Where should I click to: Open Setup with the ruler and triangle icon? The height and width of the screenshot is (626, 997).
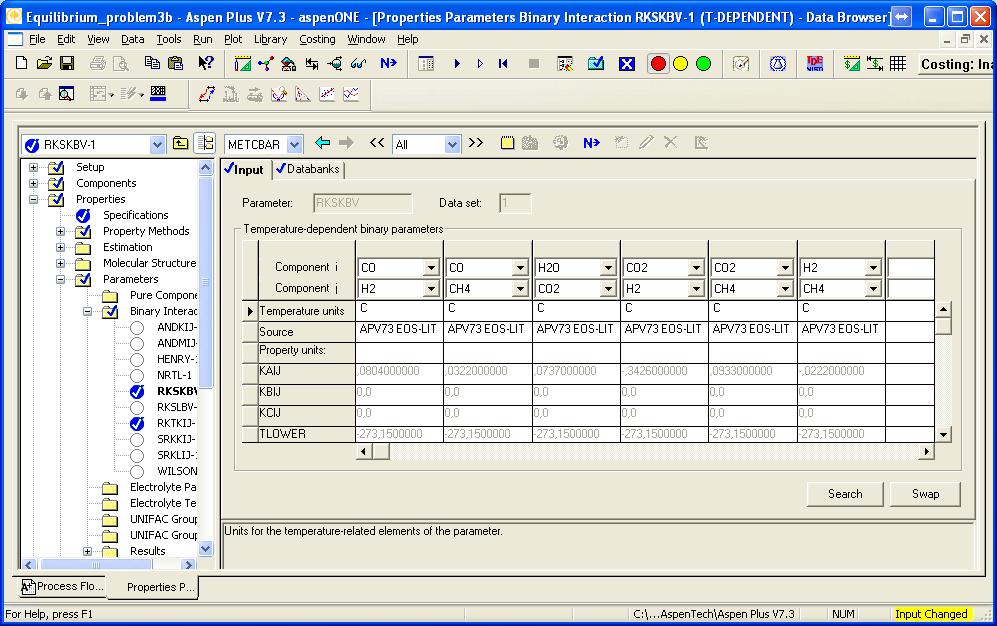click(x=242, y=64)
